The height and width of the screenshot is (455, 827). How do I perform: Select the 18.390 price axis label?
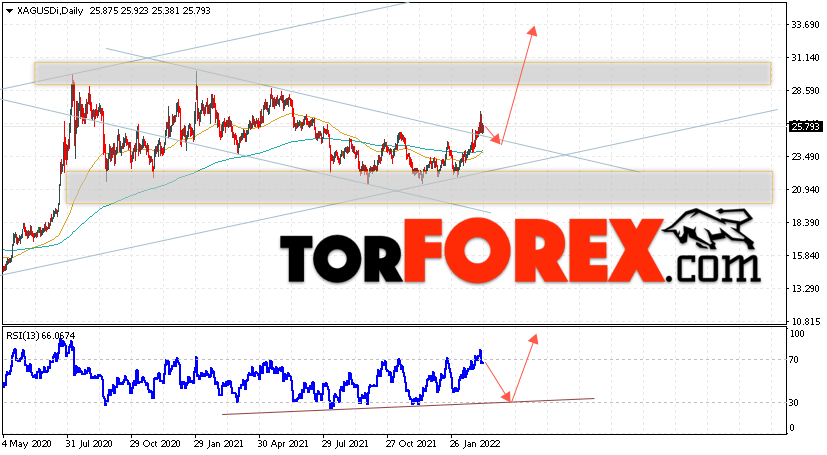(805, 223)
